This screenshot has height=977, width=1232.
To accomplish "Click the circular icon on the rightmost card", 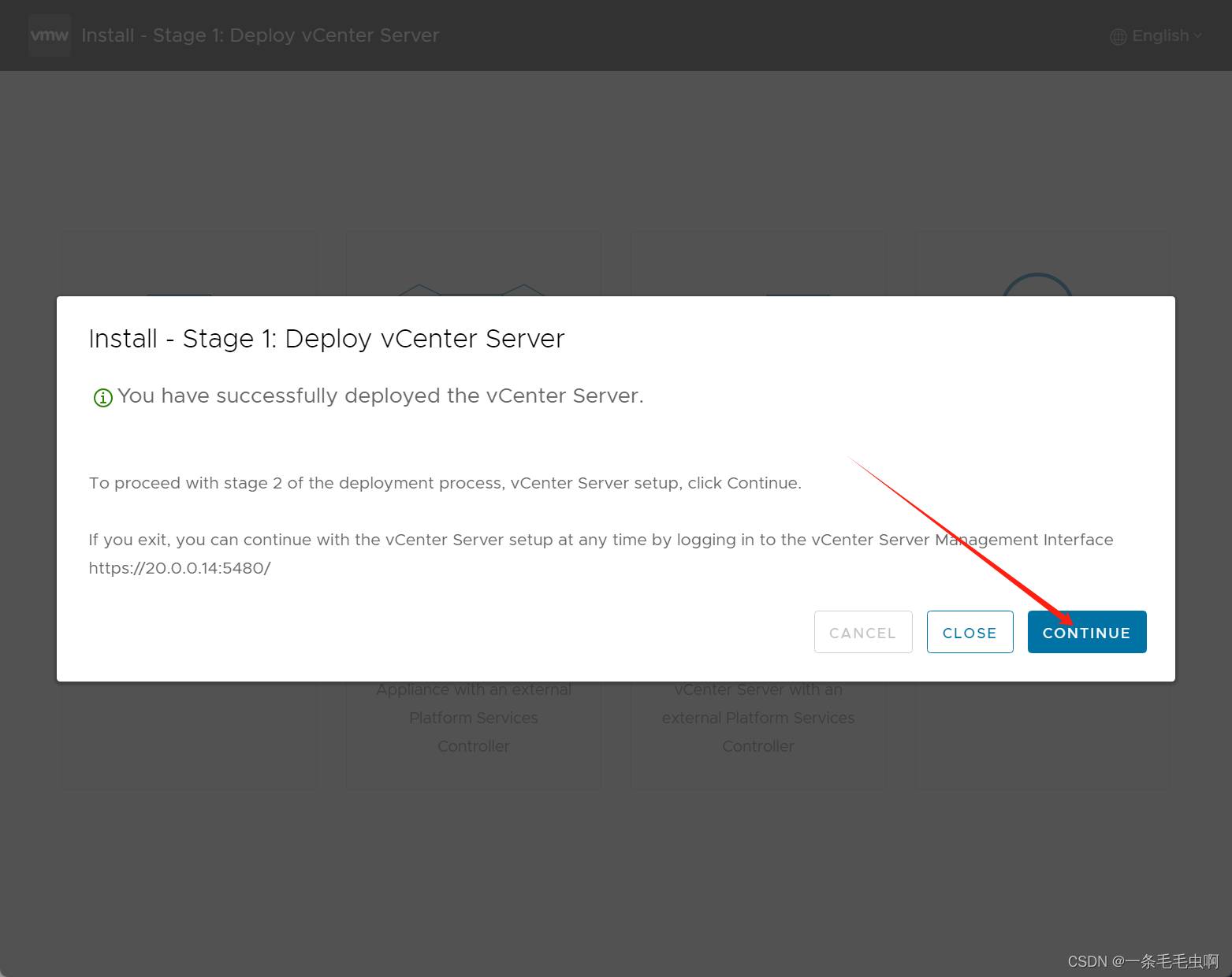I will point(1037,285).
